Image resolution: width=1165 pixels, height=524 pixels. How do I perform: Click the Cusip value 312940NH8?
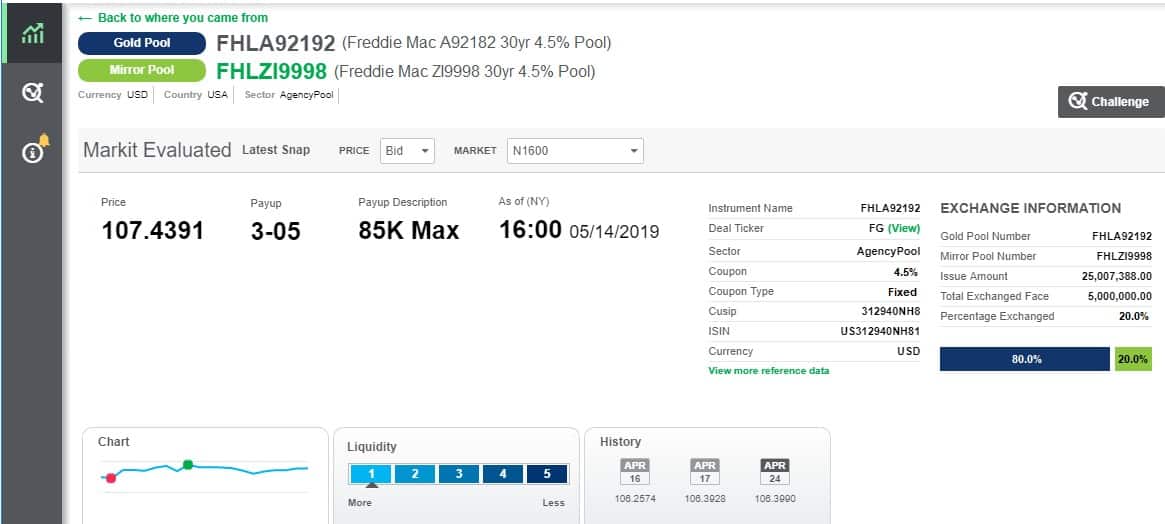click(x=891, y=311)
